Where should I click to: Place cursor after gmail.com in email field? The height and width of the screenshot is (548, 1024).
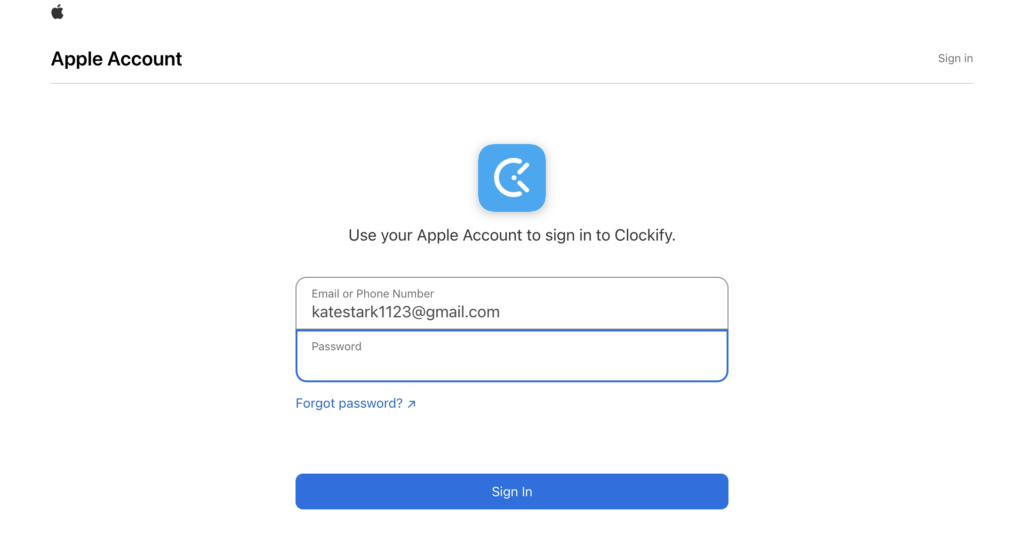pos(502,312)
